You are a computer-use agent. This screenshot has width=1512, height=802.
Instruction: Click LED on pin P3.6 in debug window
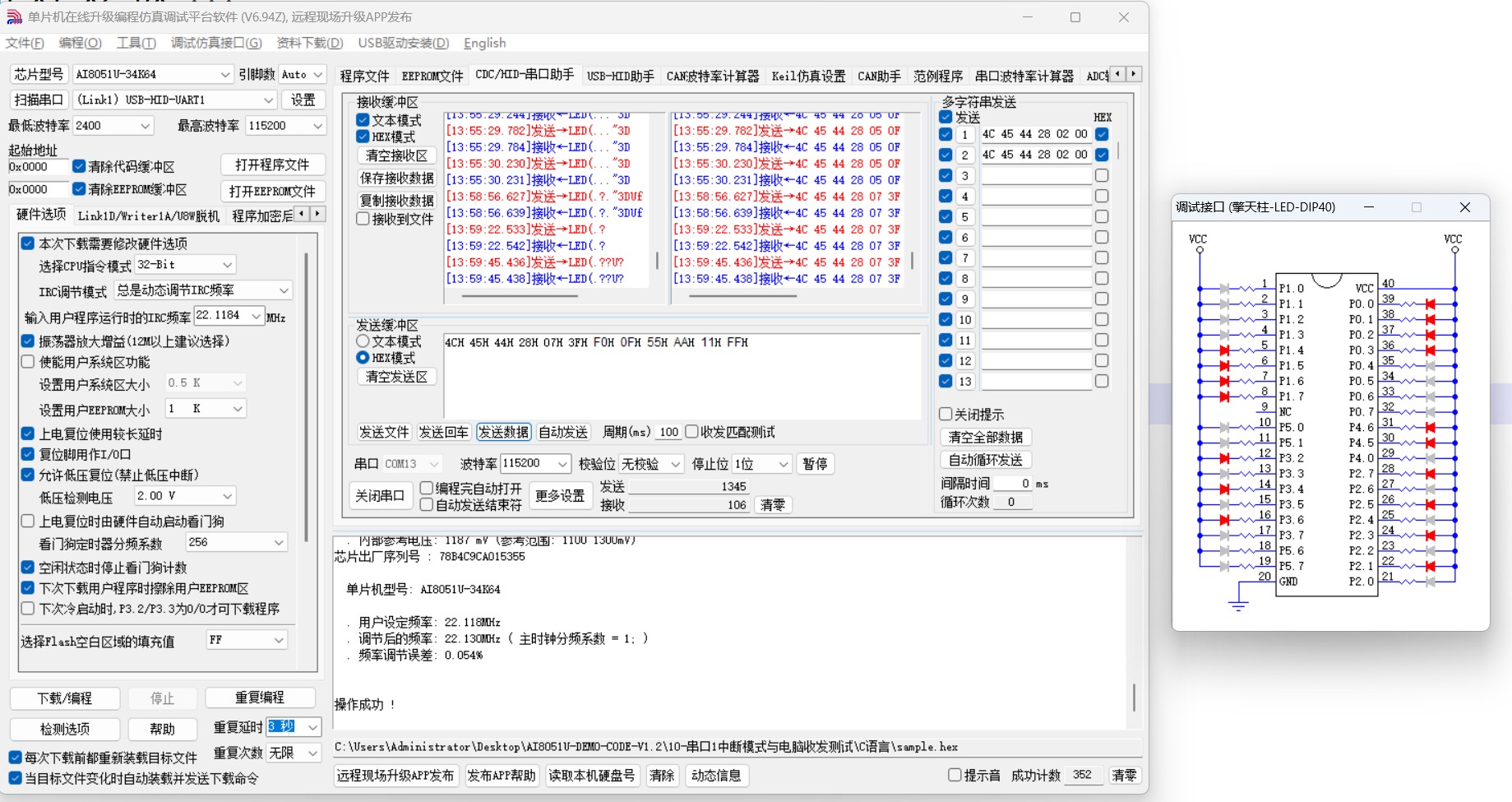pos(1225,520)
